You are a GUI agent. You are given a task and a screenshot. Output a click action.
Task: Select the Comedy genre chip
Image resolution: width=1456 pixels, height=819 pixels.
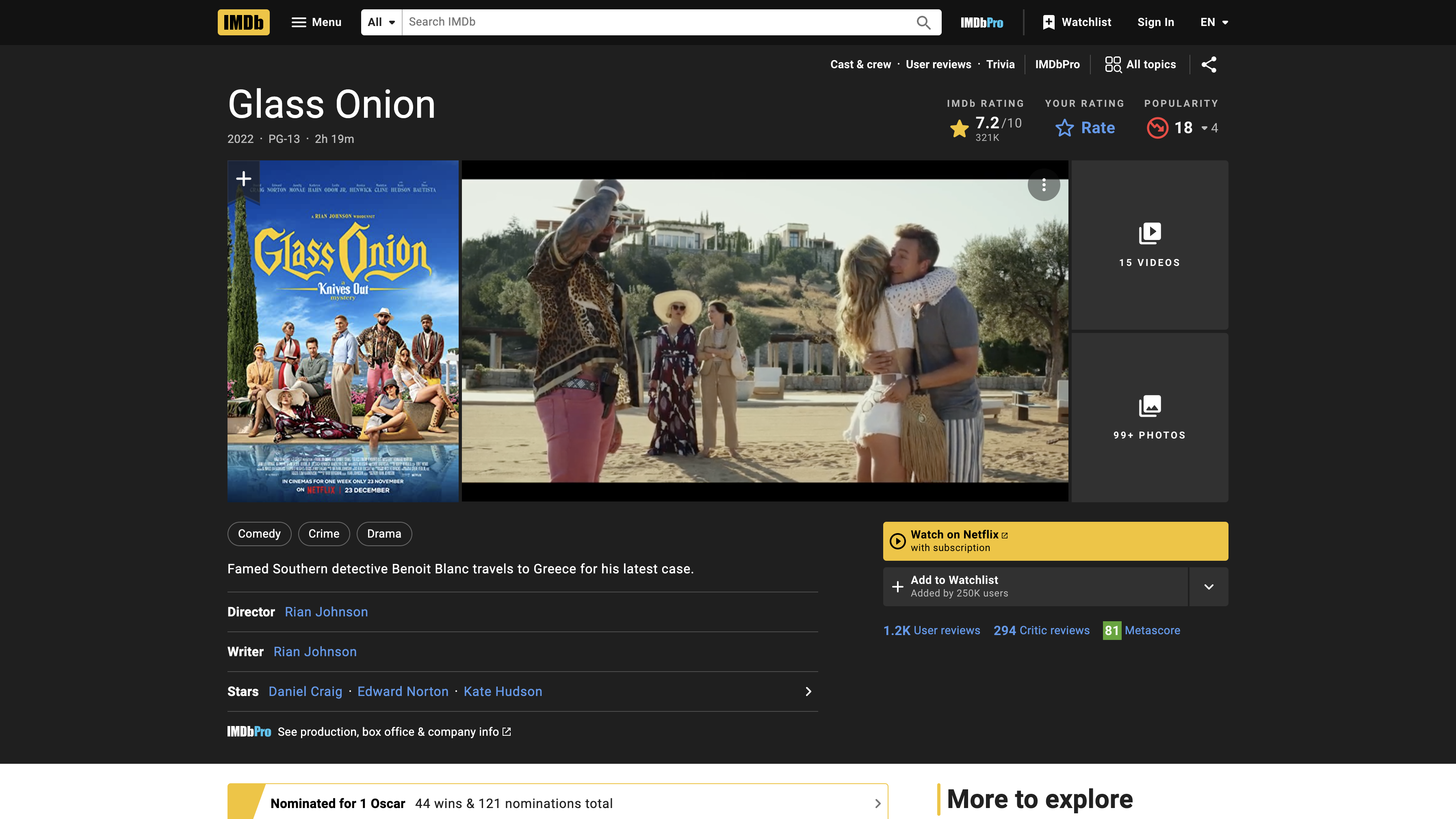point(259,534)
